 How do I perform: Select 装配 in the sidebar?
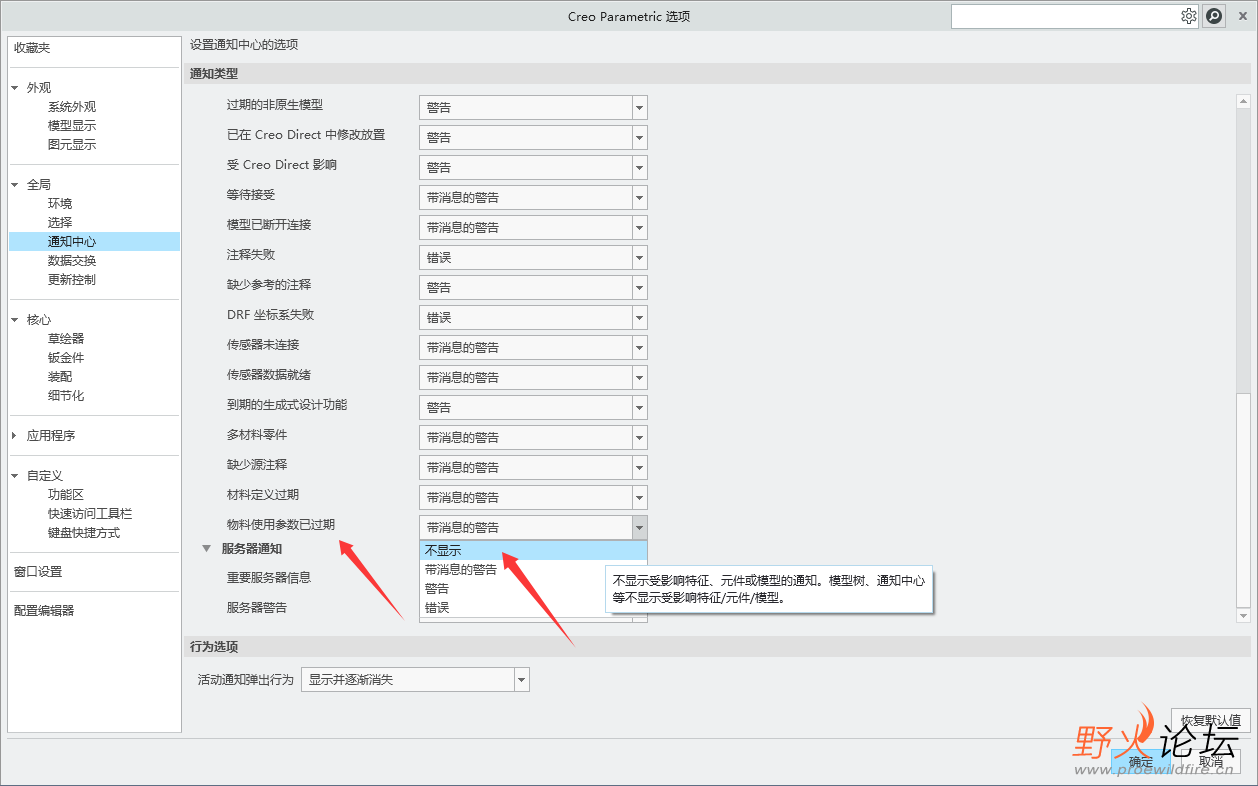click(x=60, y=377)
